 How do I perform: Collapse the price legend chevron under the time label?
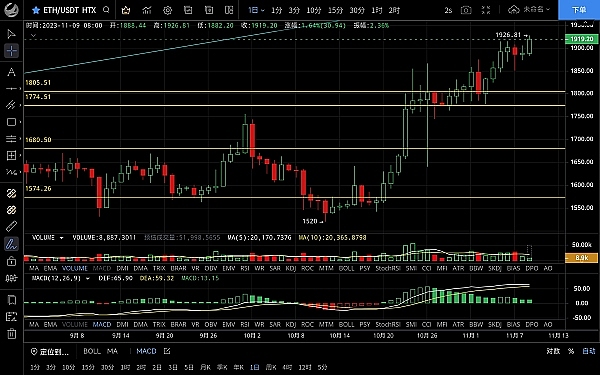point(33,36)
